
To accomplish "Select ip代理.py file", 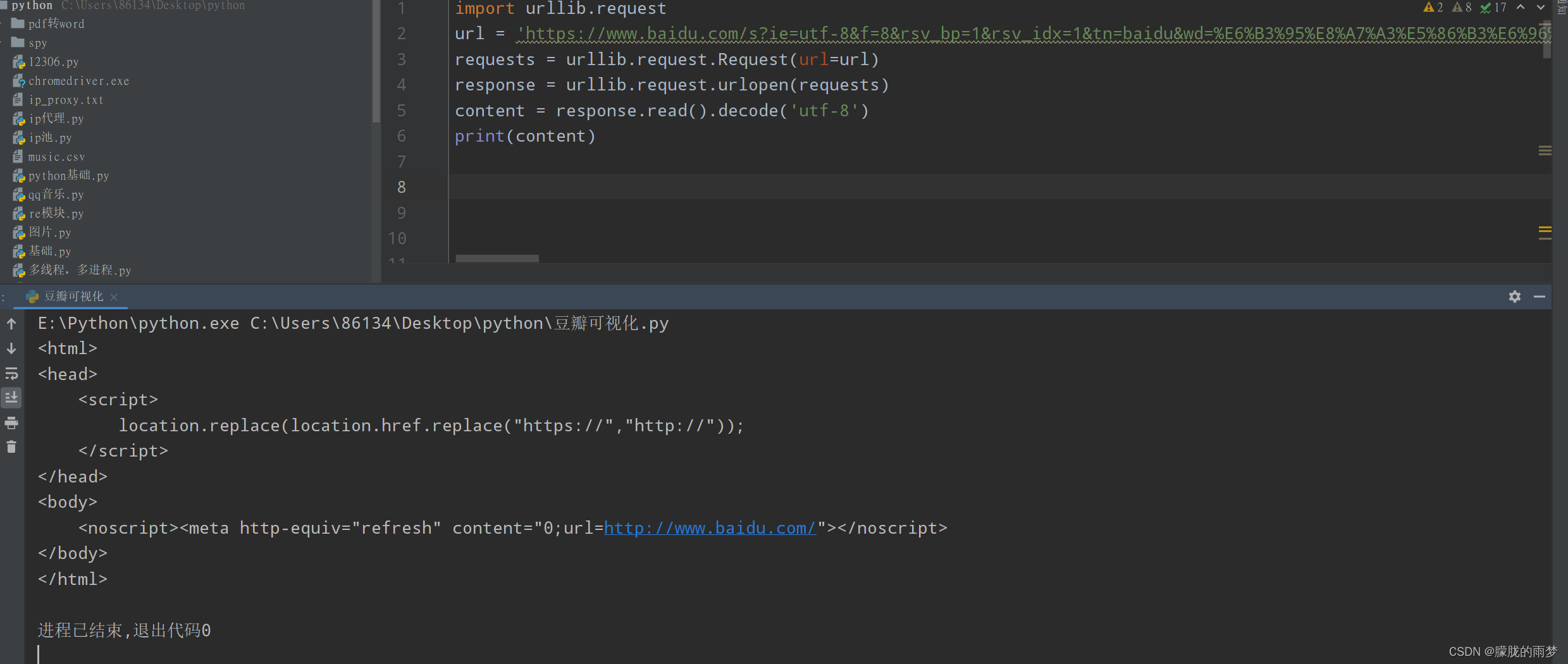I will pyautogui.click(x=49, y=119).
